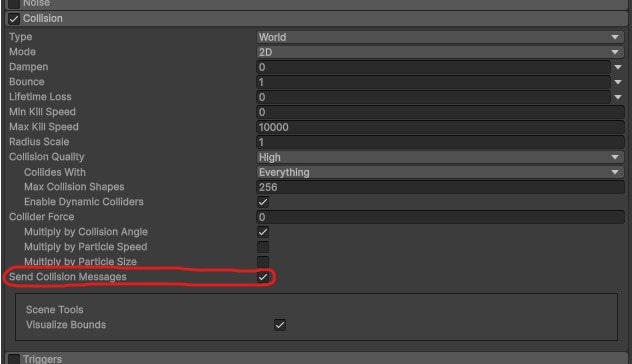Click the Visualize Bounds label

click(66, 324)
